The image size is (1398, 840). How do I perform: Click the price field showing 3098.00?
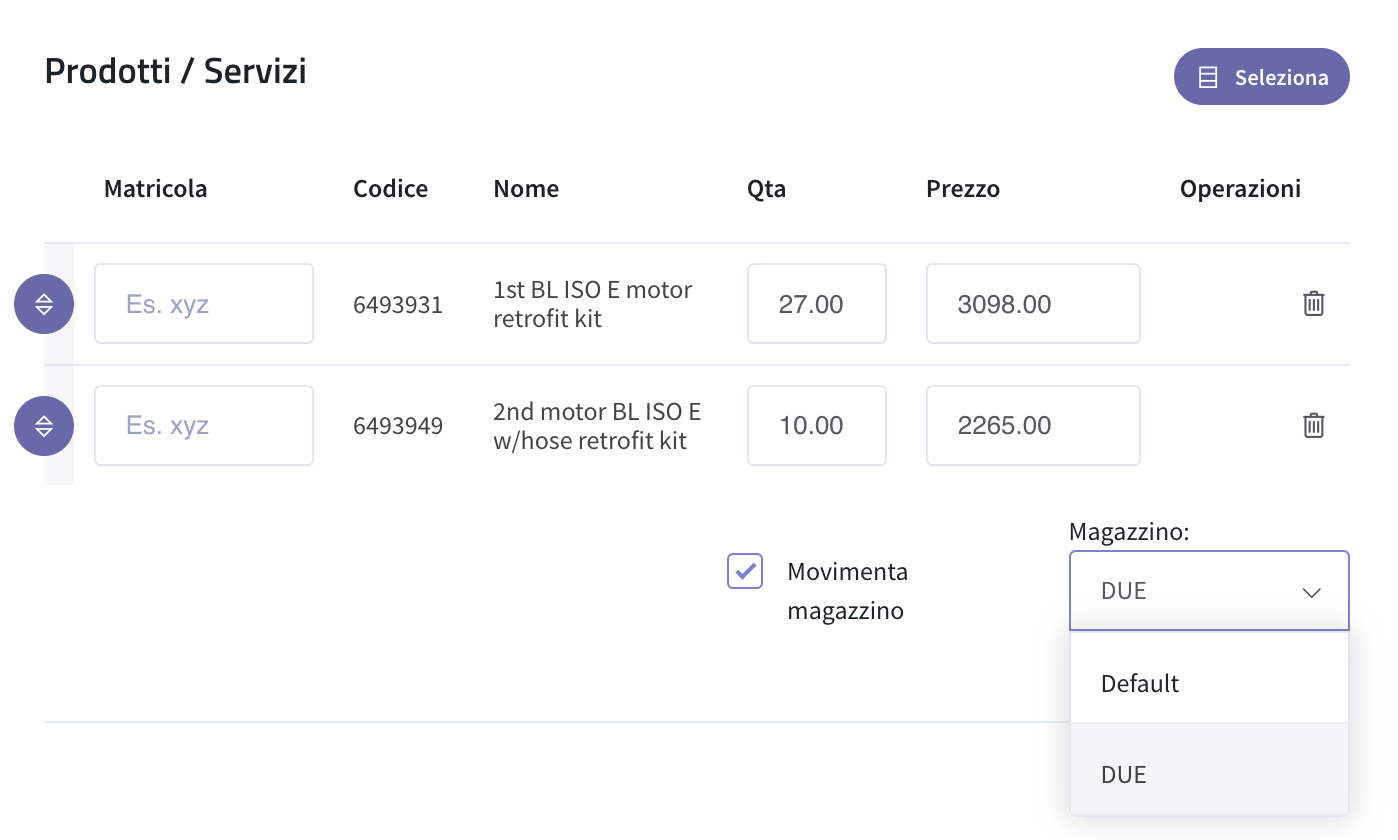tap(1033, 304)
